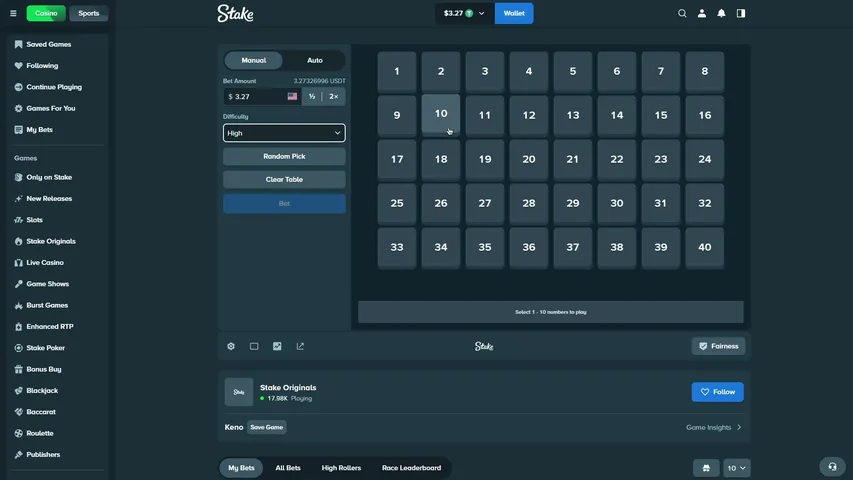The height and width of the screenshot is (480, 853).
Task: Open Live Casino category
Action: [45, 262]
